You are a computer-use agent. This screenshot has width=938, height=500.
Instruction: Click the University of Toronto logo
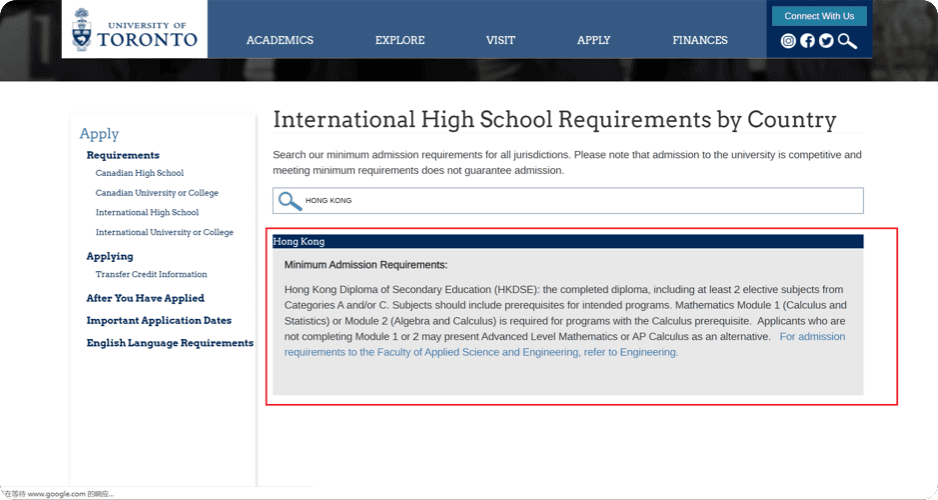pos(135,29)
